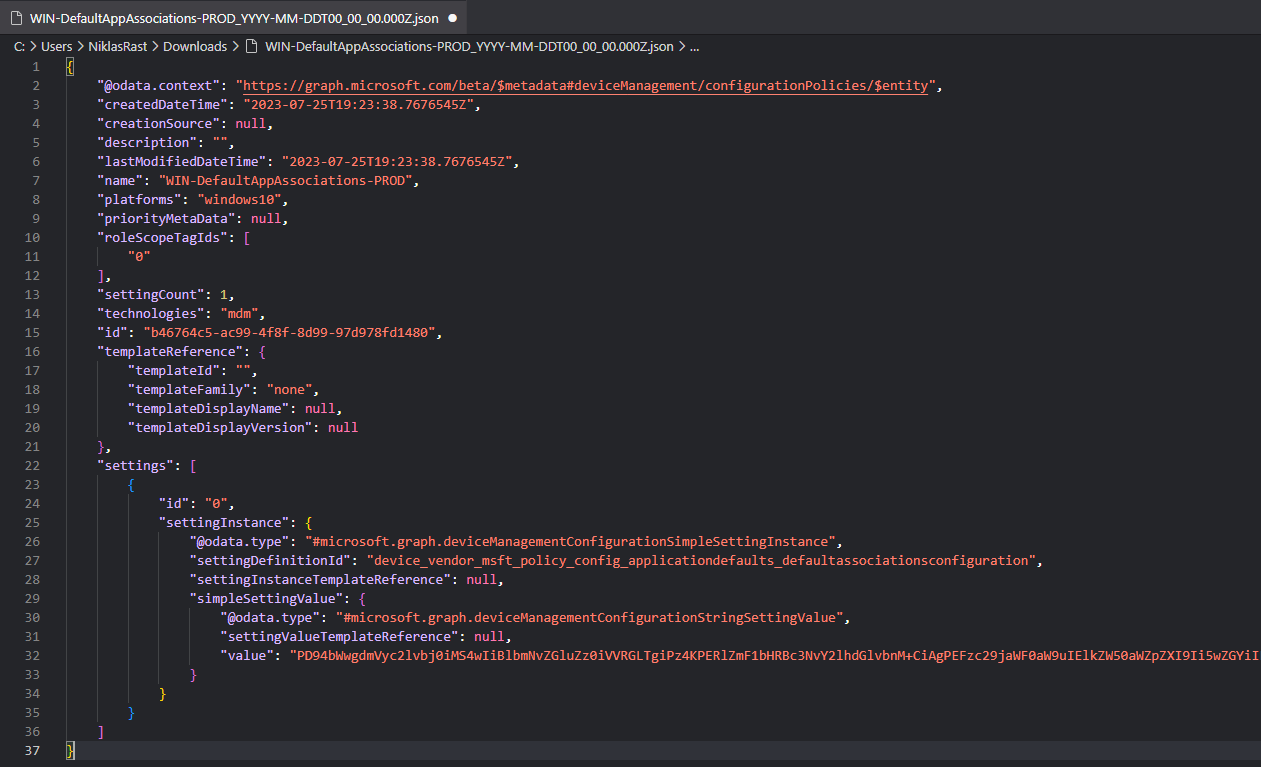
Task: Click the file icon in the breadcrumb bar
Action: [x=252, y=46]
